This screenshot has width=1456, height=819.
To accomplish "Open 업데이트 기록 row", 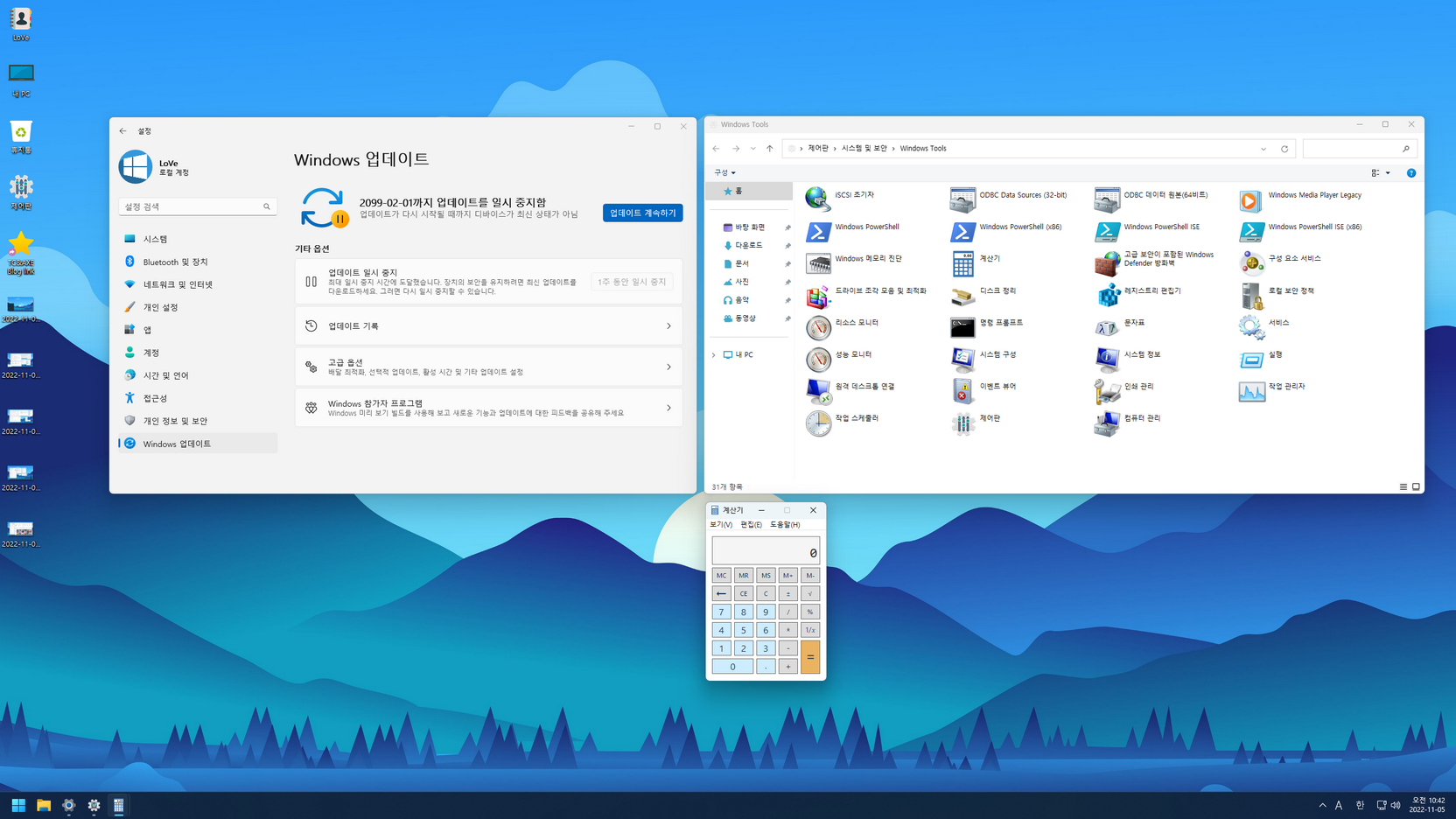I will (x=488, y=325).
